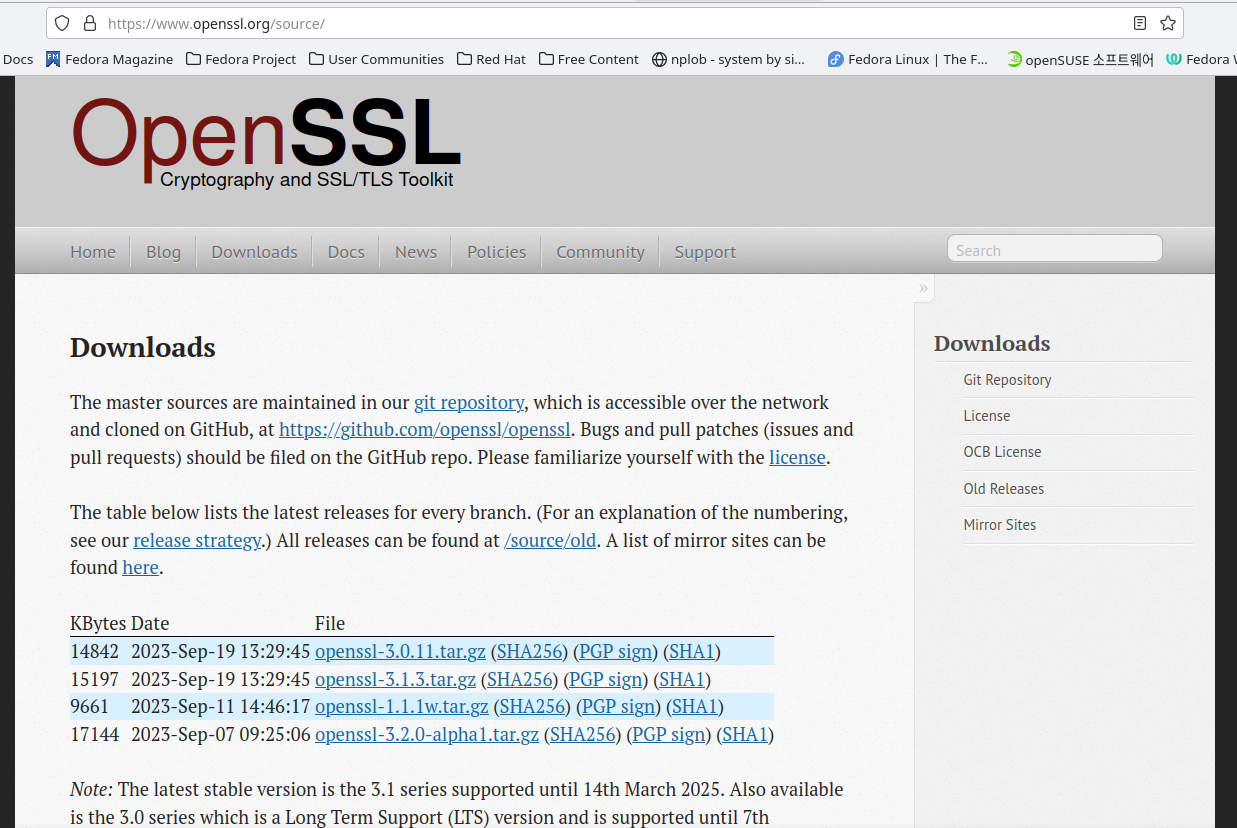This screenshot has height=828, width=1237.
Task: Click the '2023-Sep-11 14:46:17' date cell
Action: (221, 707)
